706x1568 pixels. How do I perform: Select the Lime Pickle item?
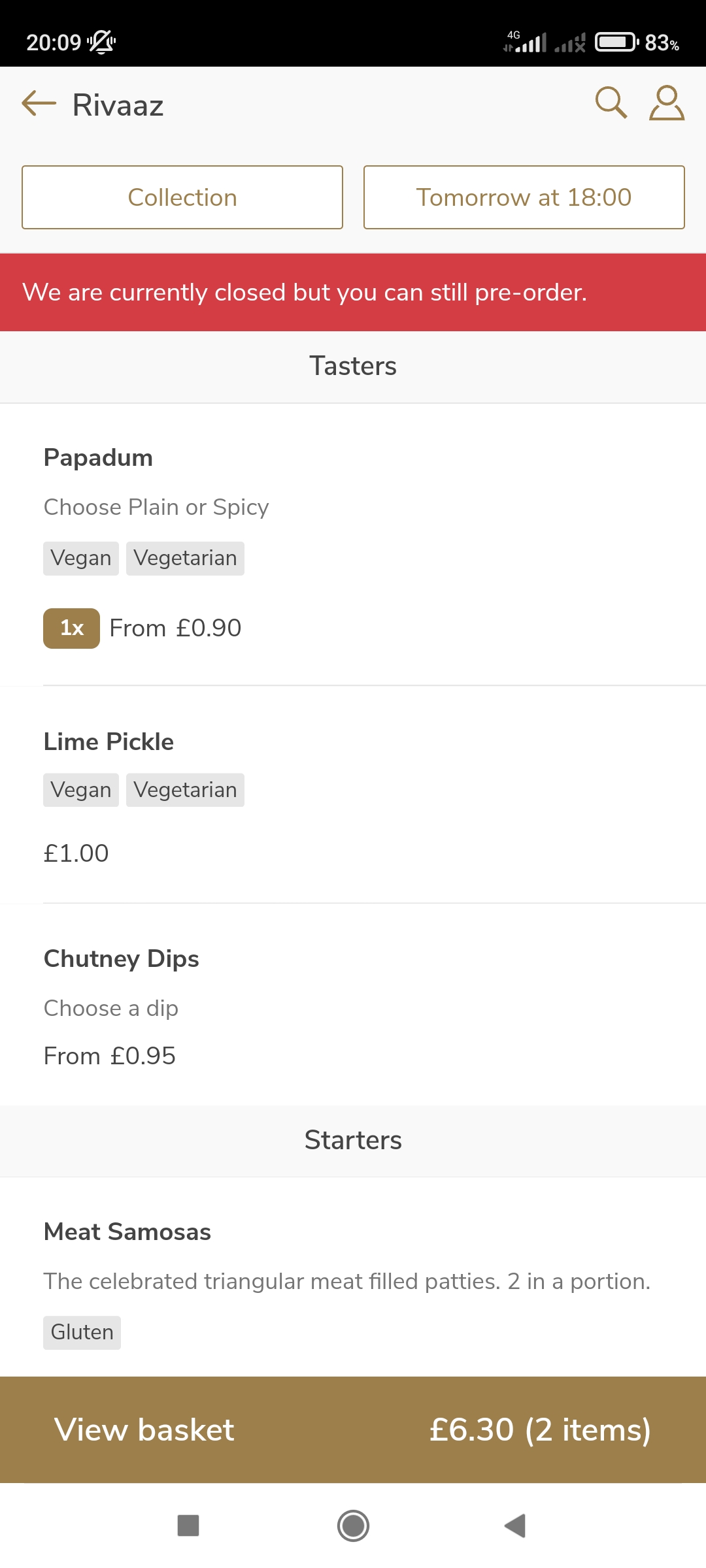pos(109,742)
